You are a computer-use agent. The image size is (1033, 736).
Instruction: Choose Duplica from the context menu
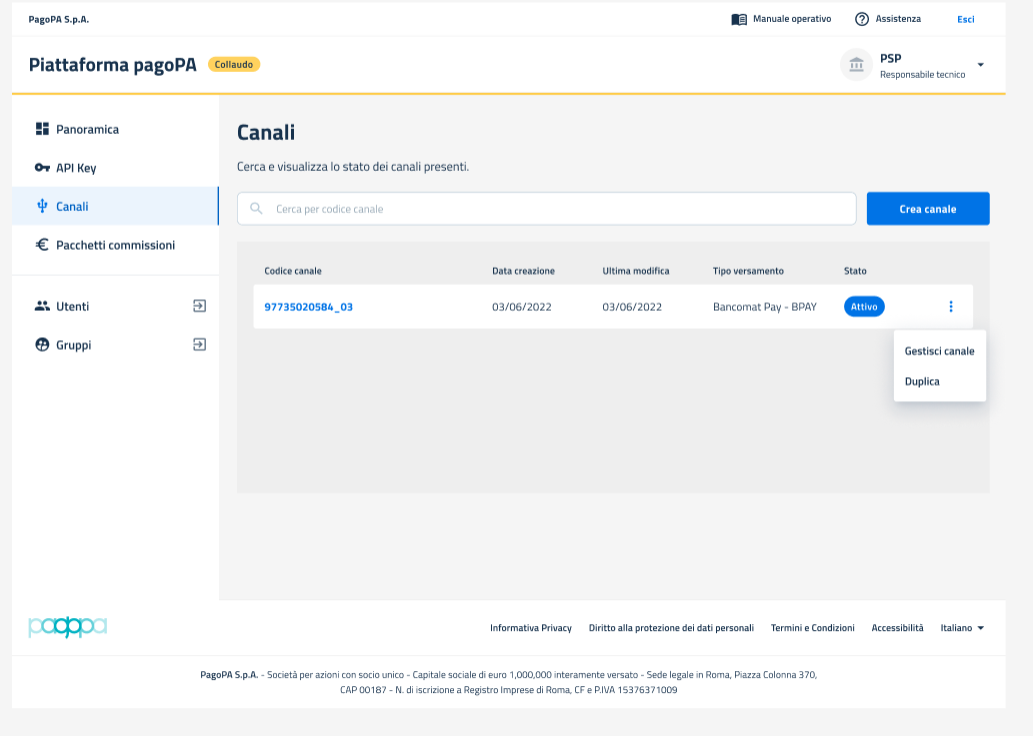[922, 382]
